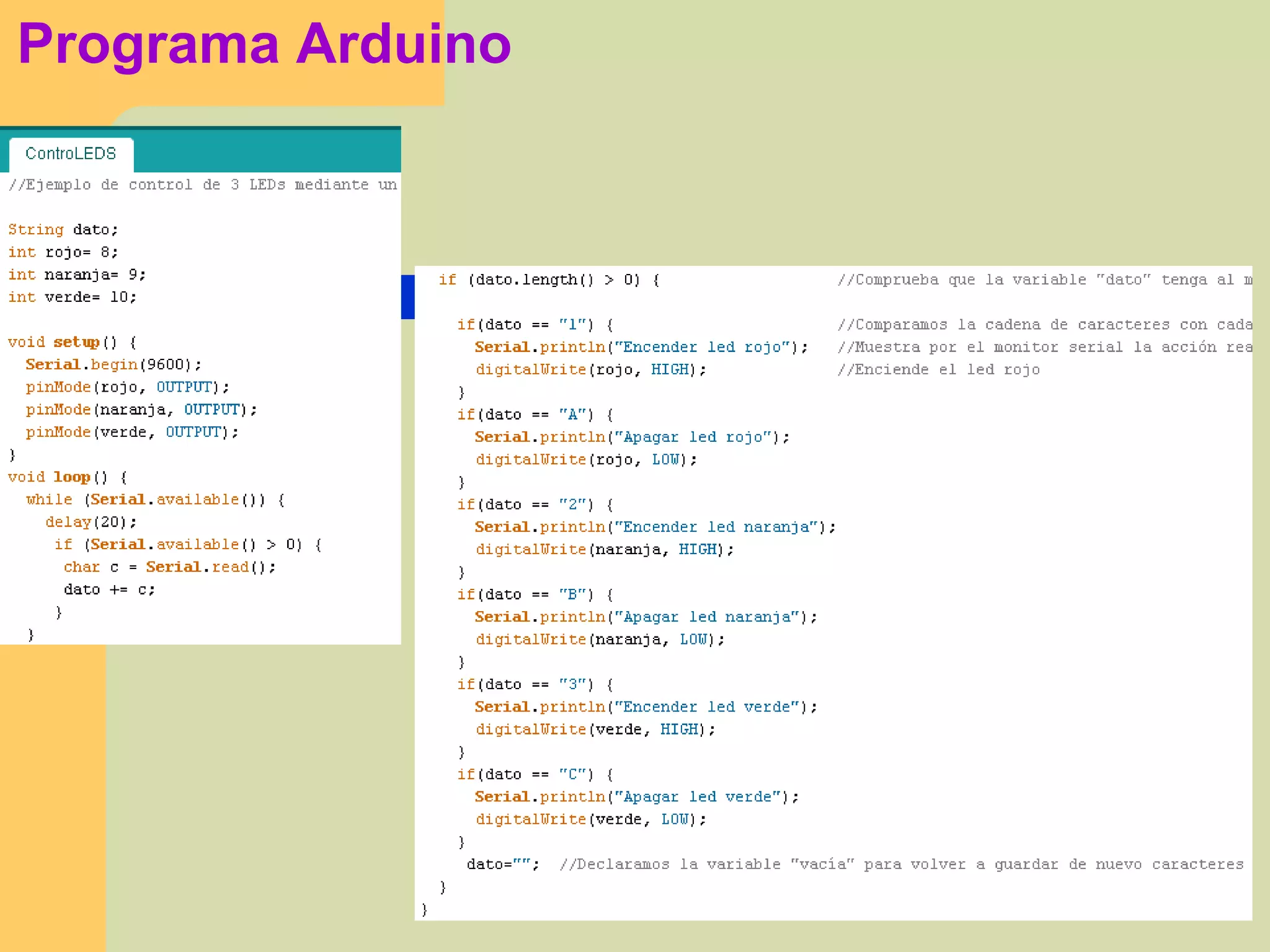Screen dimensions: 1270x952
Task: Click the 'digitalWrite(rojo, LOW);' line
Action: click(587, 460)
